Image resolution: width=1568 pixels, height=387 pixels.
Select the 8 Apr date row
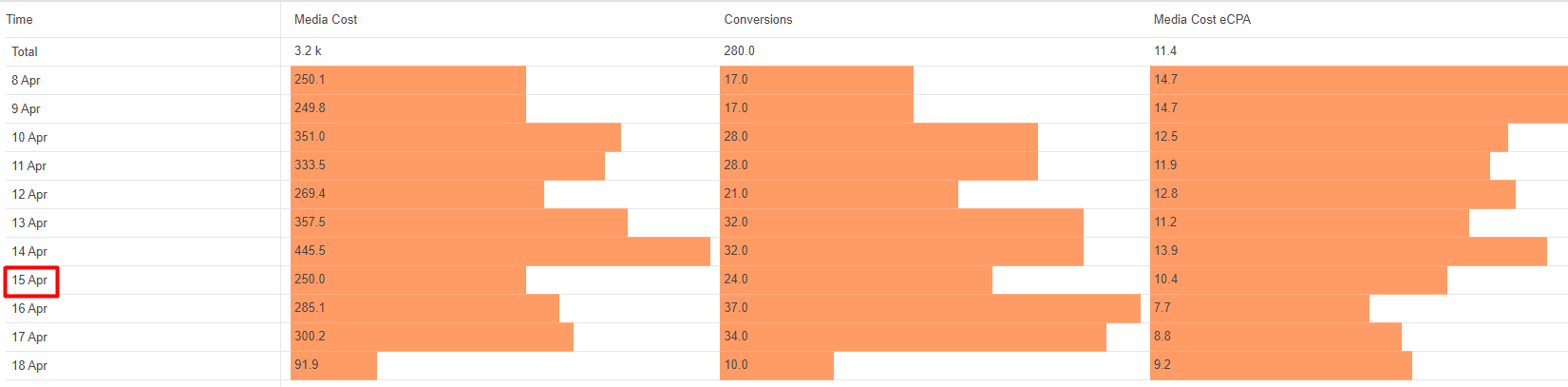(26, 81)
